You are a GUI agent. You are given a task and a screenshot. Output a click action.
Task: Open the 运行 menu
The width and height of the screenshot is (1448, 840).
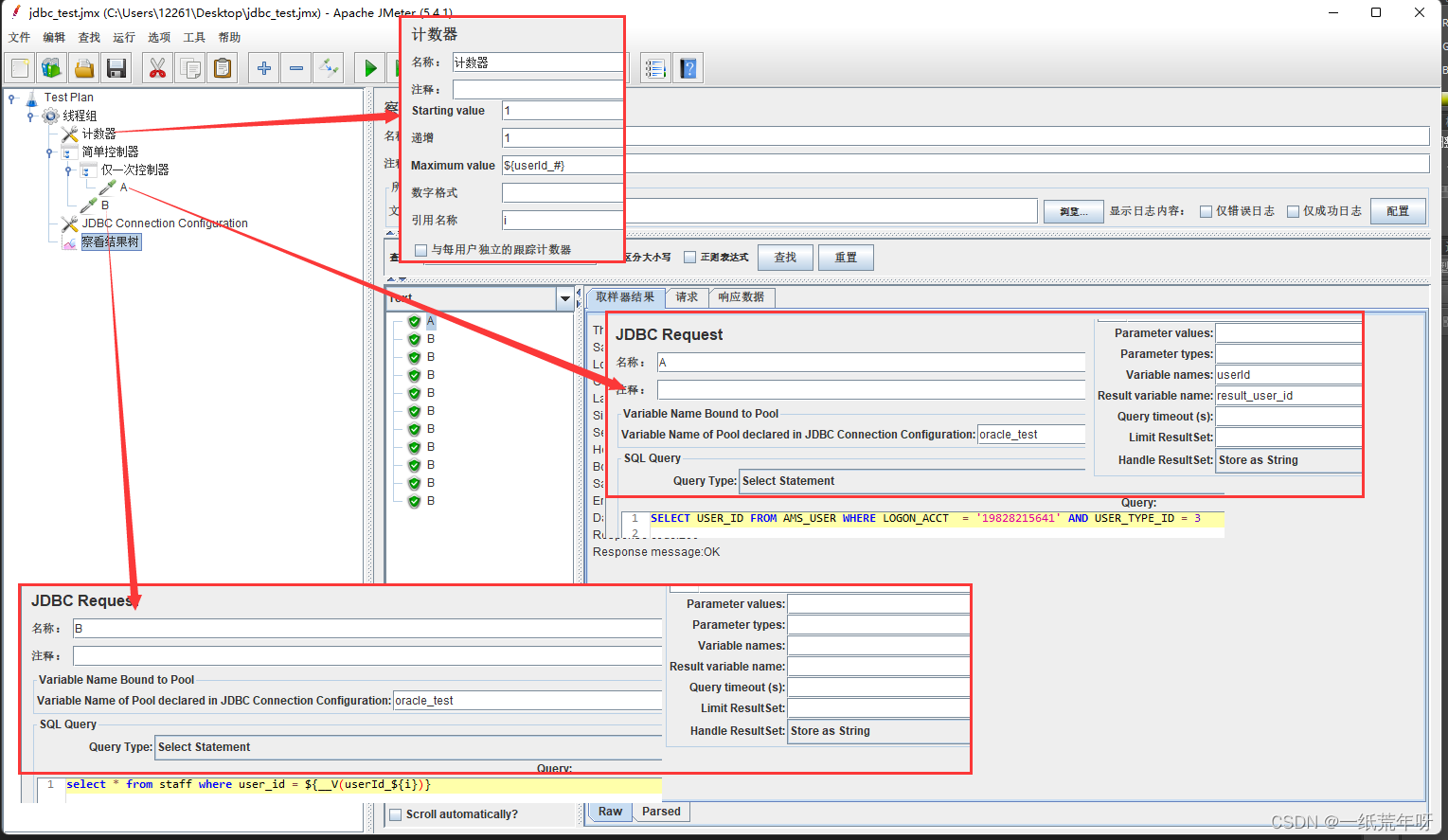(124, 37)
